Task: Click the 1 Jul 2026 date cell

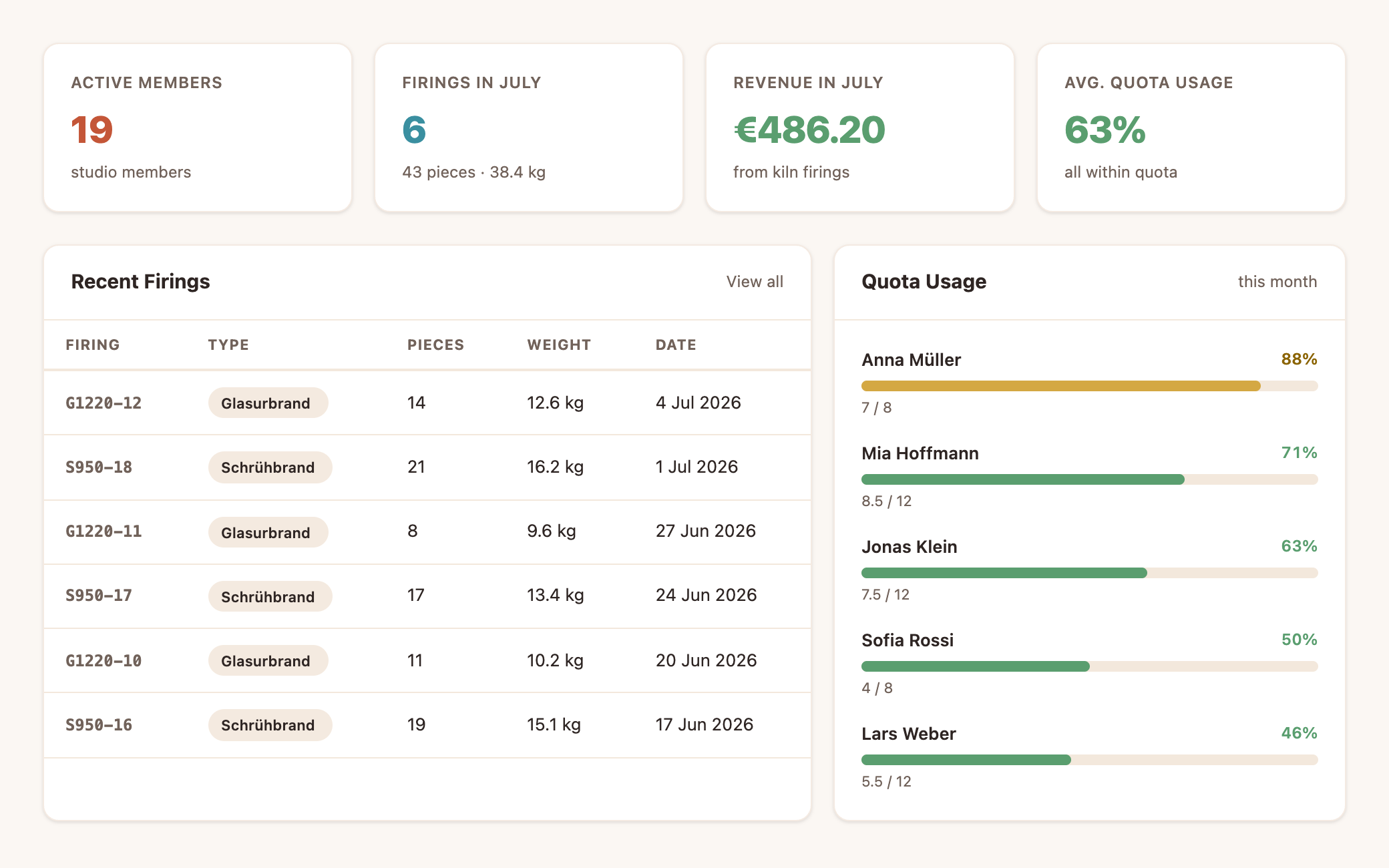Action: tap(697, 467)
